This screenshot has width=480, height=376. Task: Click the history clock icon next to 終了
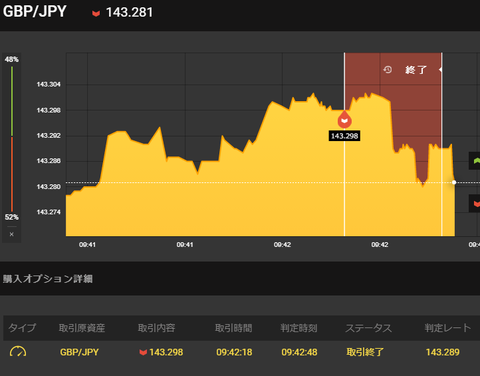(x=388, y=70)
